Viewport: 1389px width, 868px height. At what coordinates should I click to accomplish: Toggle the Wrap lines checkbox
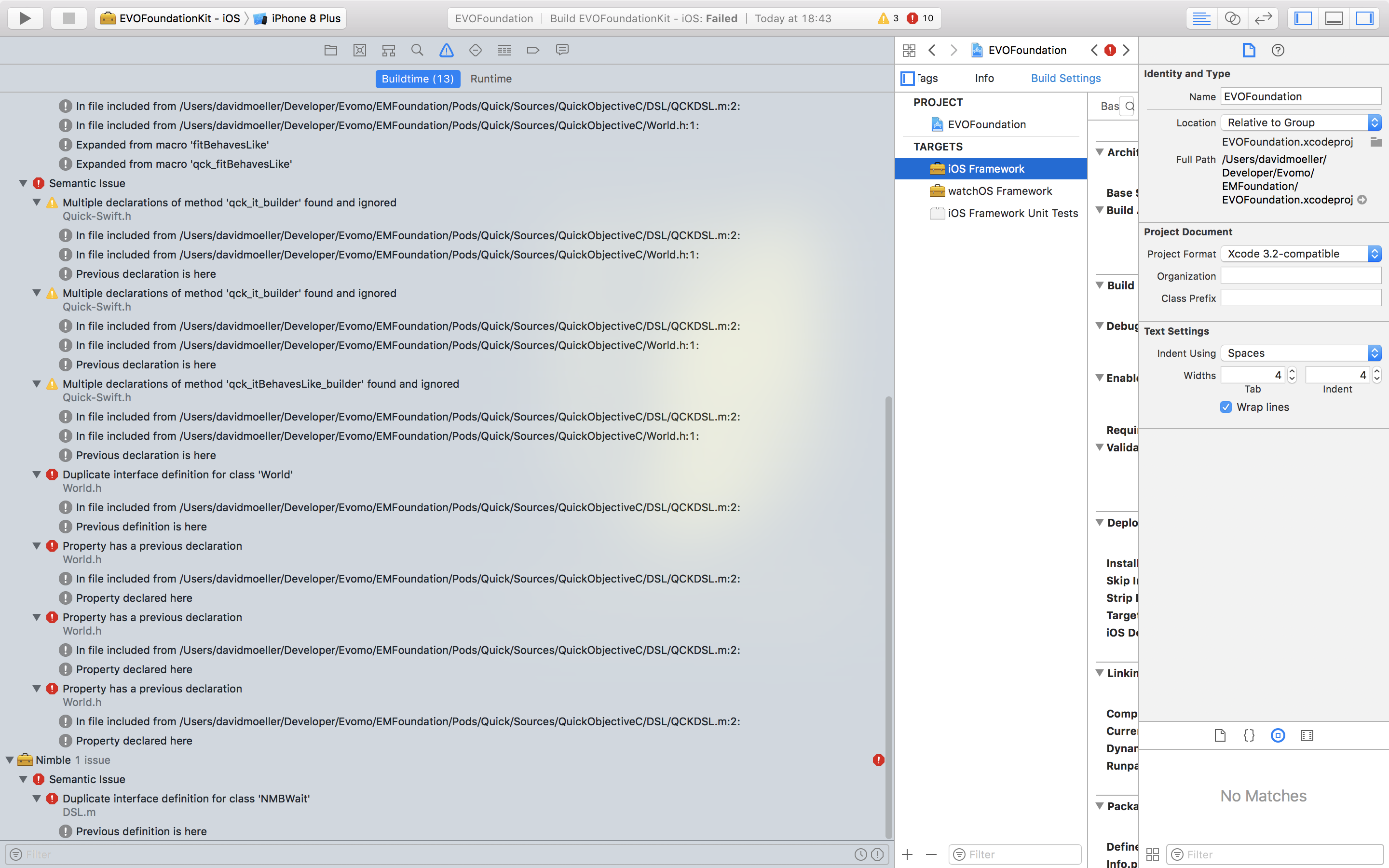1226,407
